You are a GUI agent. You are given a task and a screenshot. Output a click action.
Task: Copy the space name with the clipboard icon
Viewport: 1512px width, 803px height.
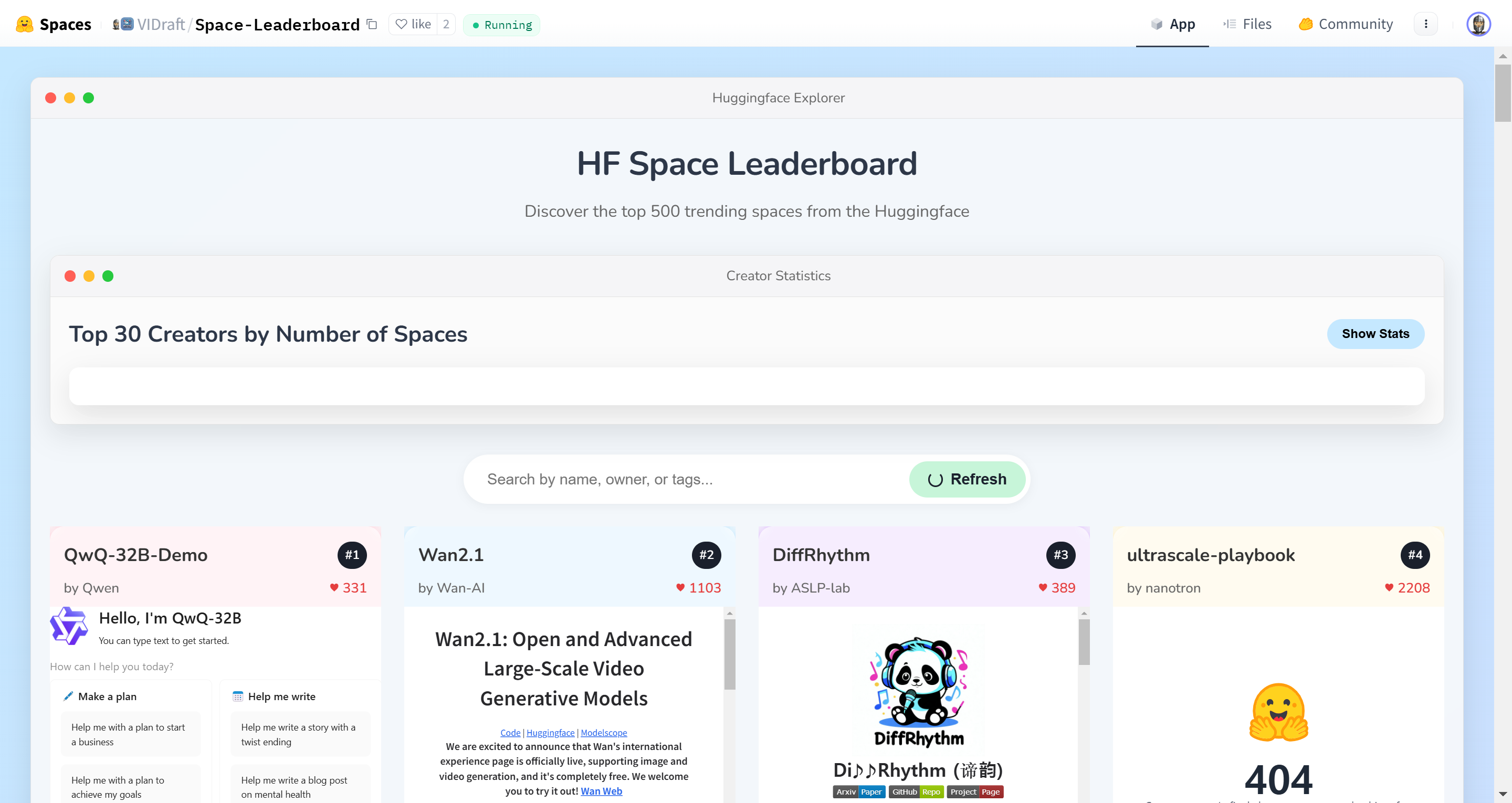pos(372,24)
